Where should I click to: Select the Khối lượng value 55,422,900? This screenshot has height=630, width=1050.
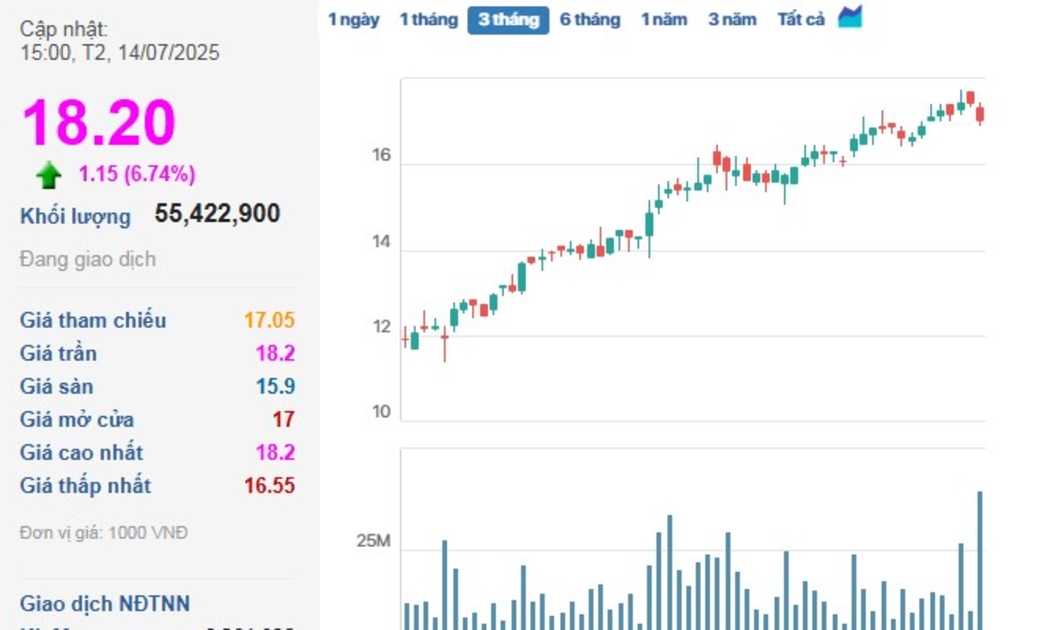(217, 214)
